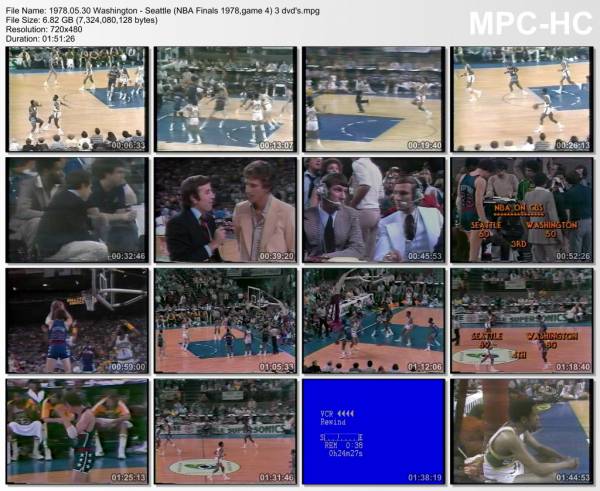Click the File Name text line

click(163, 11)
